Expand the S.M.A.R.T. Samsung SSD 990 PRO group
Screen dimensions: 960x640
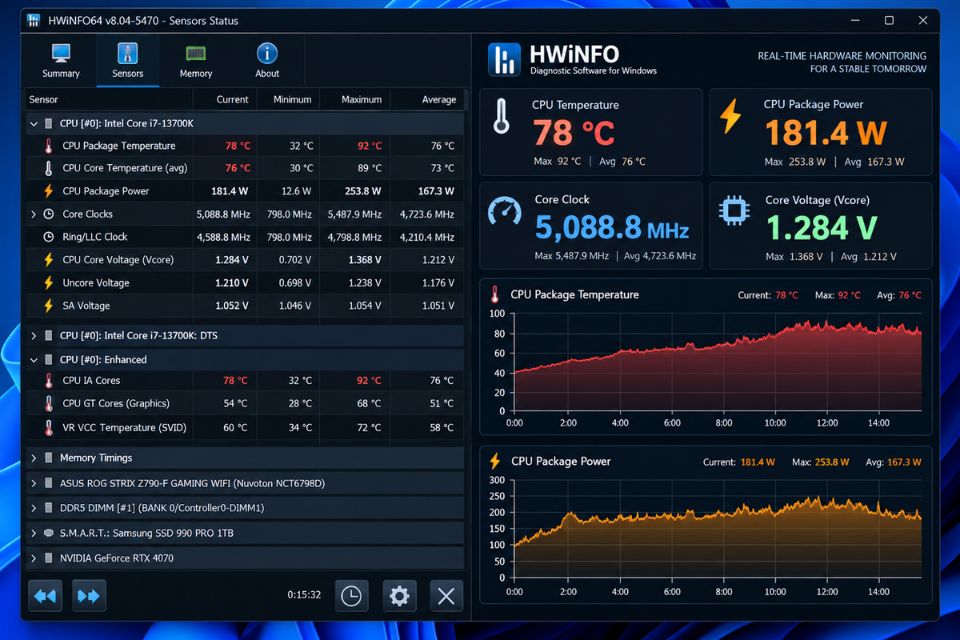pyautogui.click(x=34, y=533)
